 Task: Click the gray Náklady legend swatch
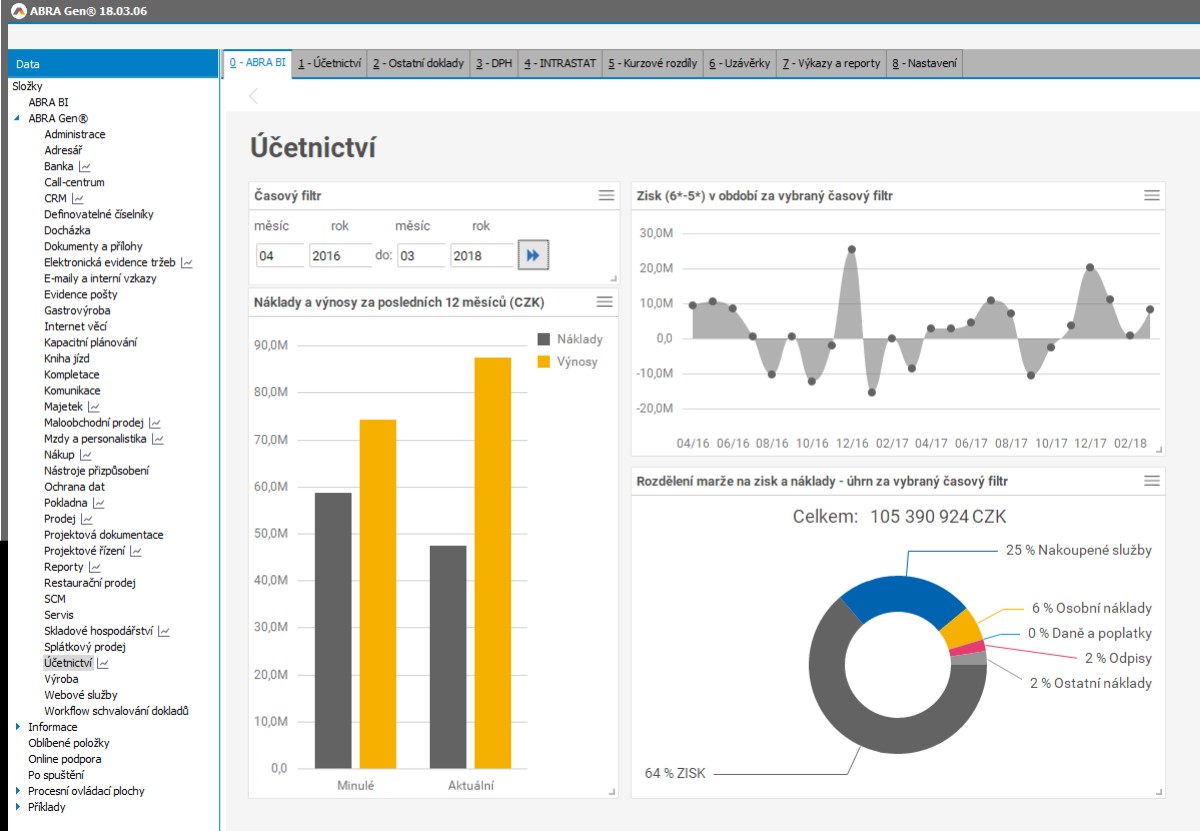544,339
